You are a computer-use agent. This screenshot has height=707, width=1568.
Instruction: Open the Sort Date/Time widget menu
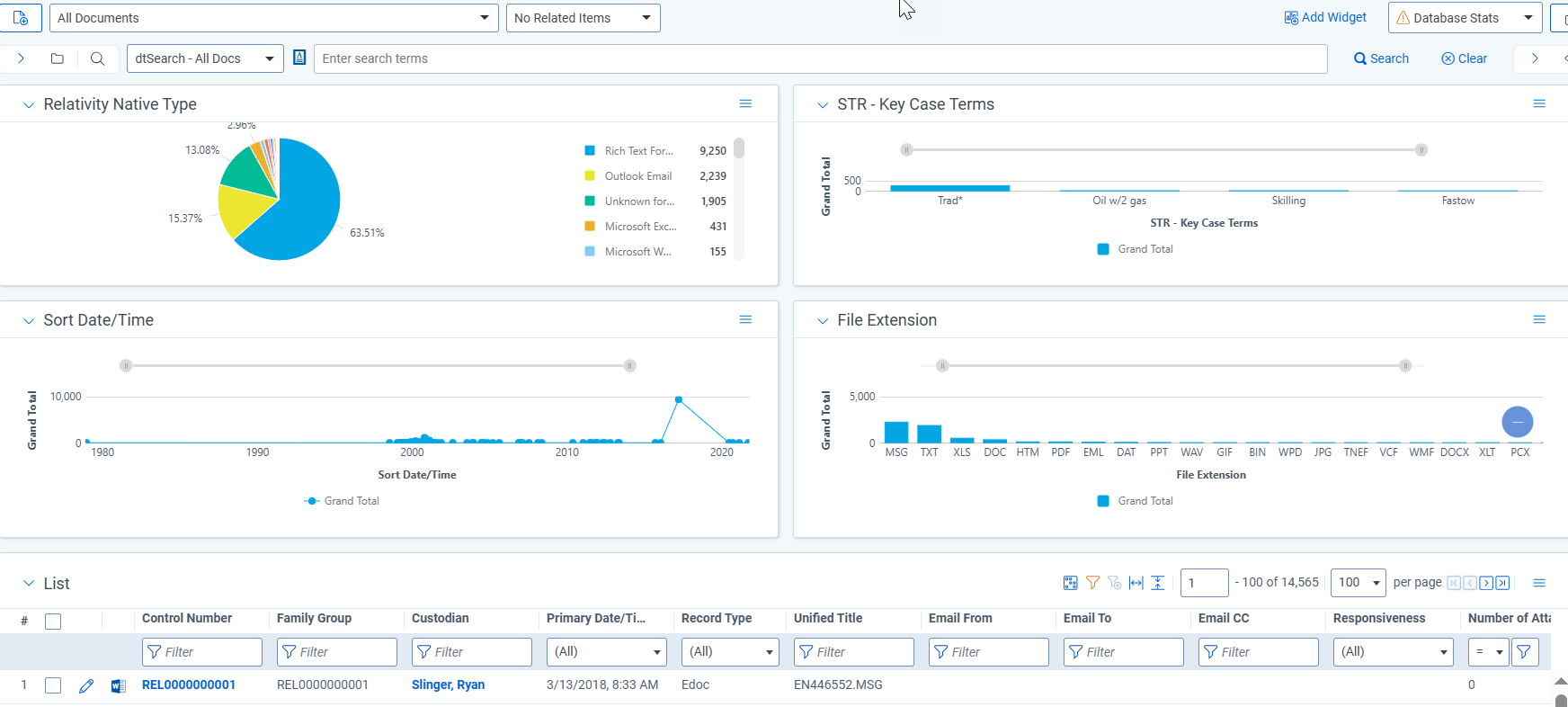[745, 320]
